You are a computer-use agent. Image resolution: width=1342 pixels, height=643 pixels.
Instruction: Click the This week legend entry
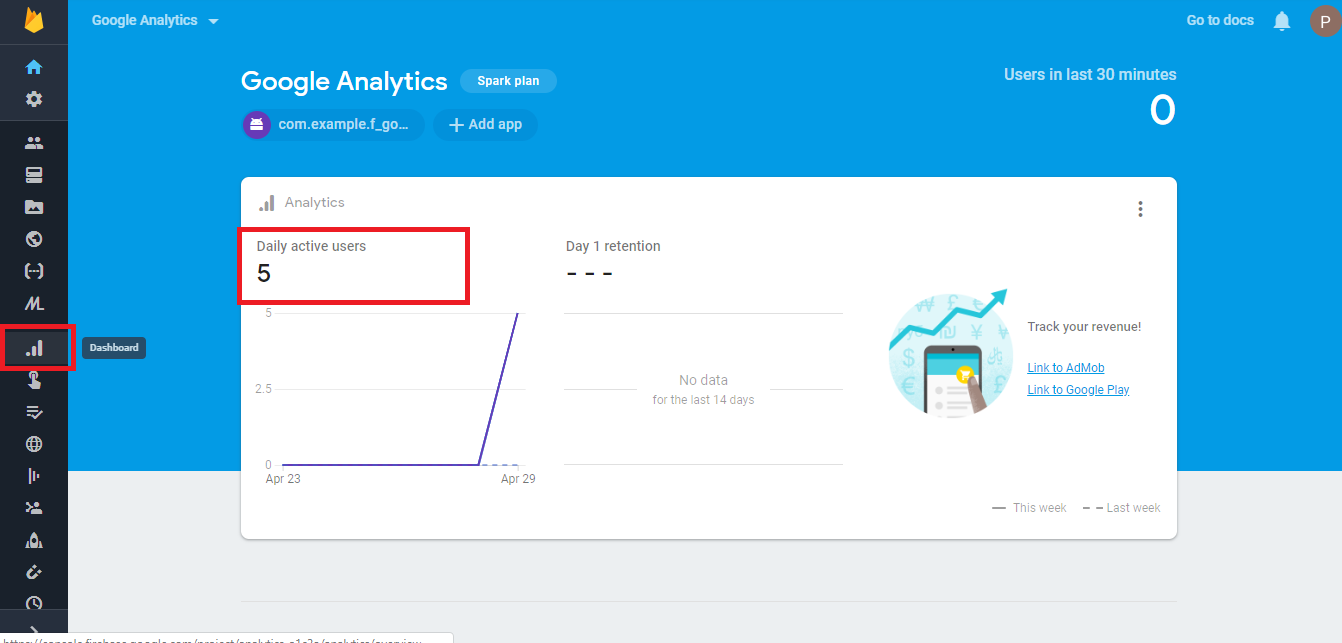tap(1029, 508)
